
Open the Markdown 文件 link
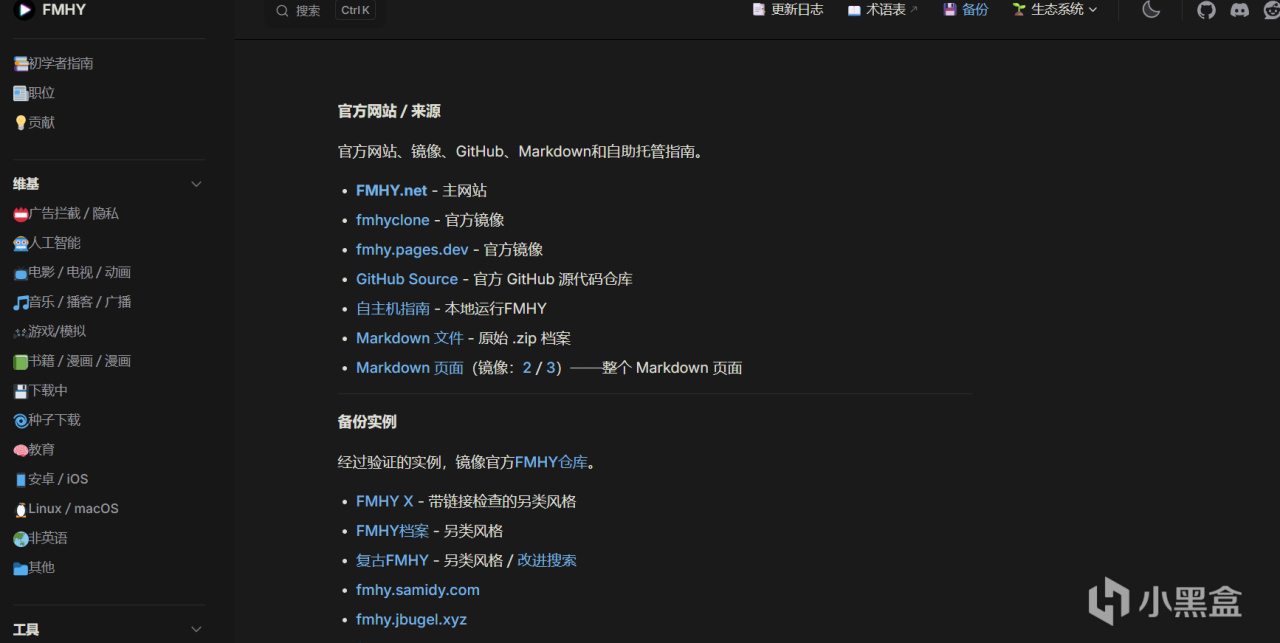(410, 338)
